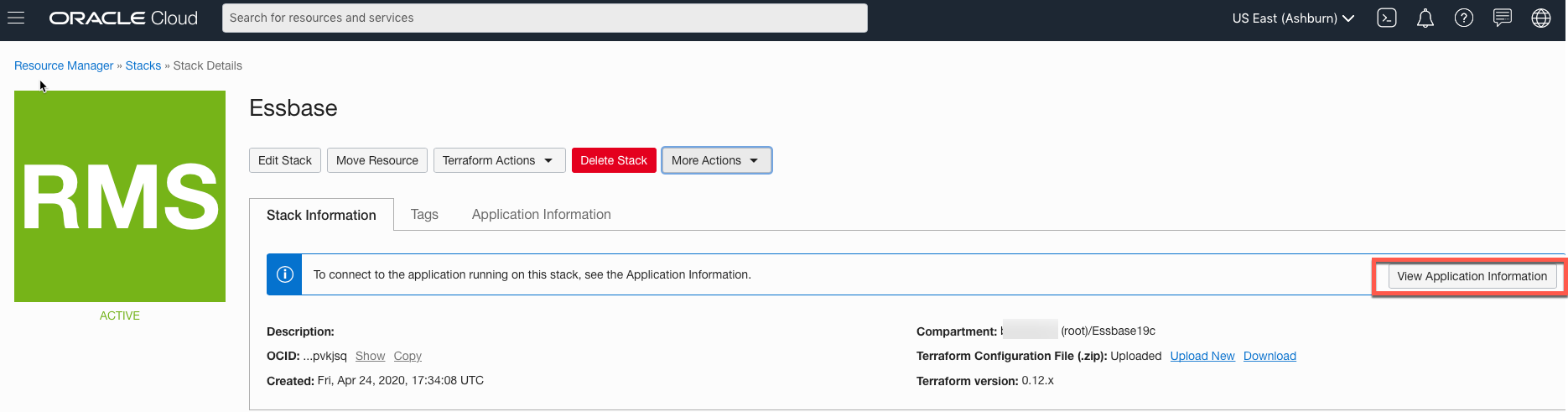Open the hamburger navigation menu

(x=16, y=18)
